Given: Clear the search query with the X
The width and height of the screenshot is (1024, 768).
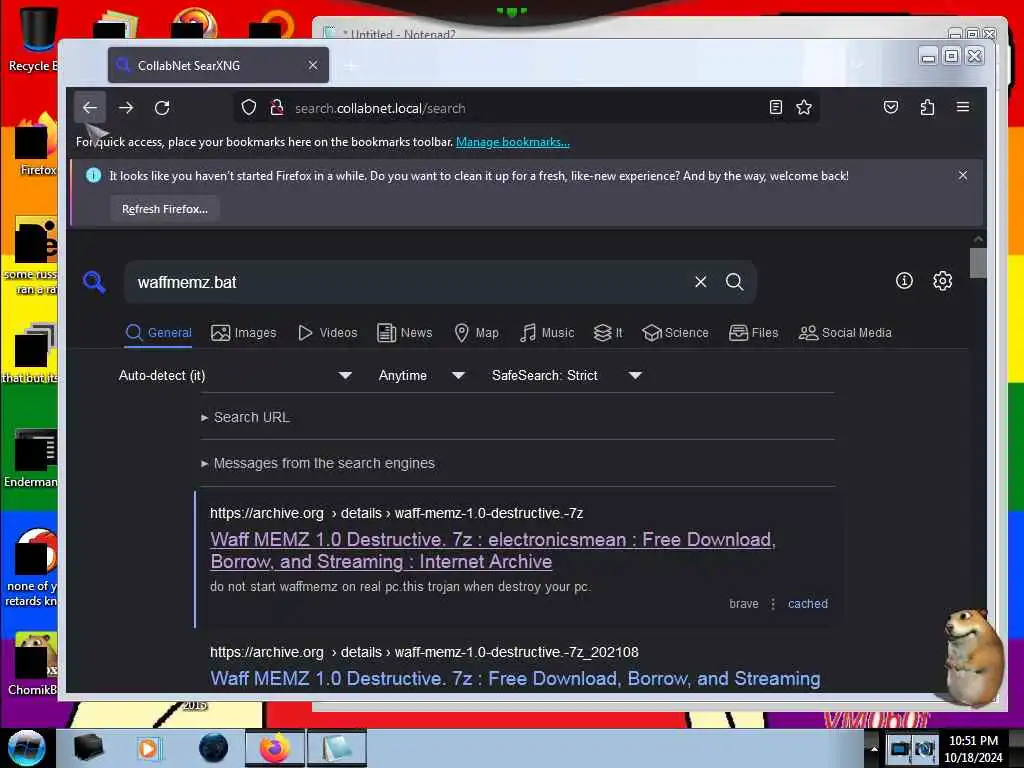Looking at the screenshot, I should coord(701,281).
